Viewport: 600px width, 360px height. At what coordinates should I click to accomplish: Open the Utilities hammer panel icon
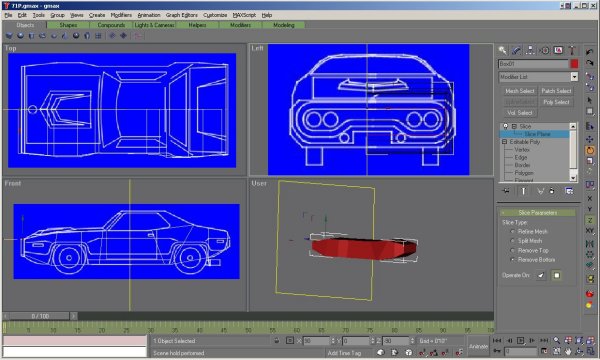[572, 50]
